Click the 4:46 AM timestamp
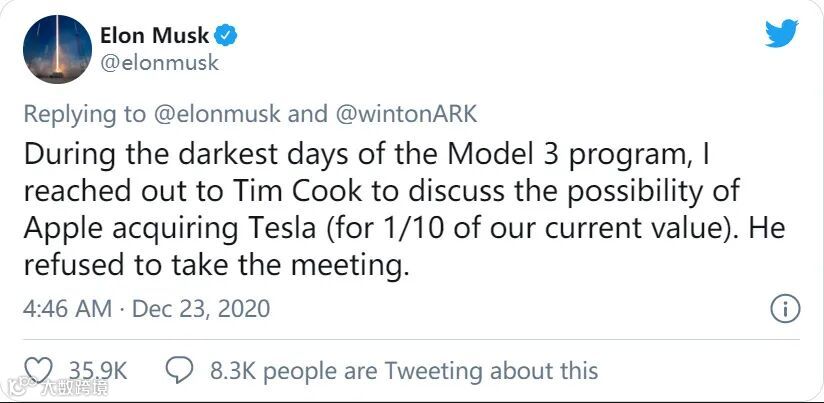Viewport: 824px width, 403px height. pos(67,308)
